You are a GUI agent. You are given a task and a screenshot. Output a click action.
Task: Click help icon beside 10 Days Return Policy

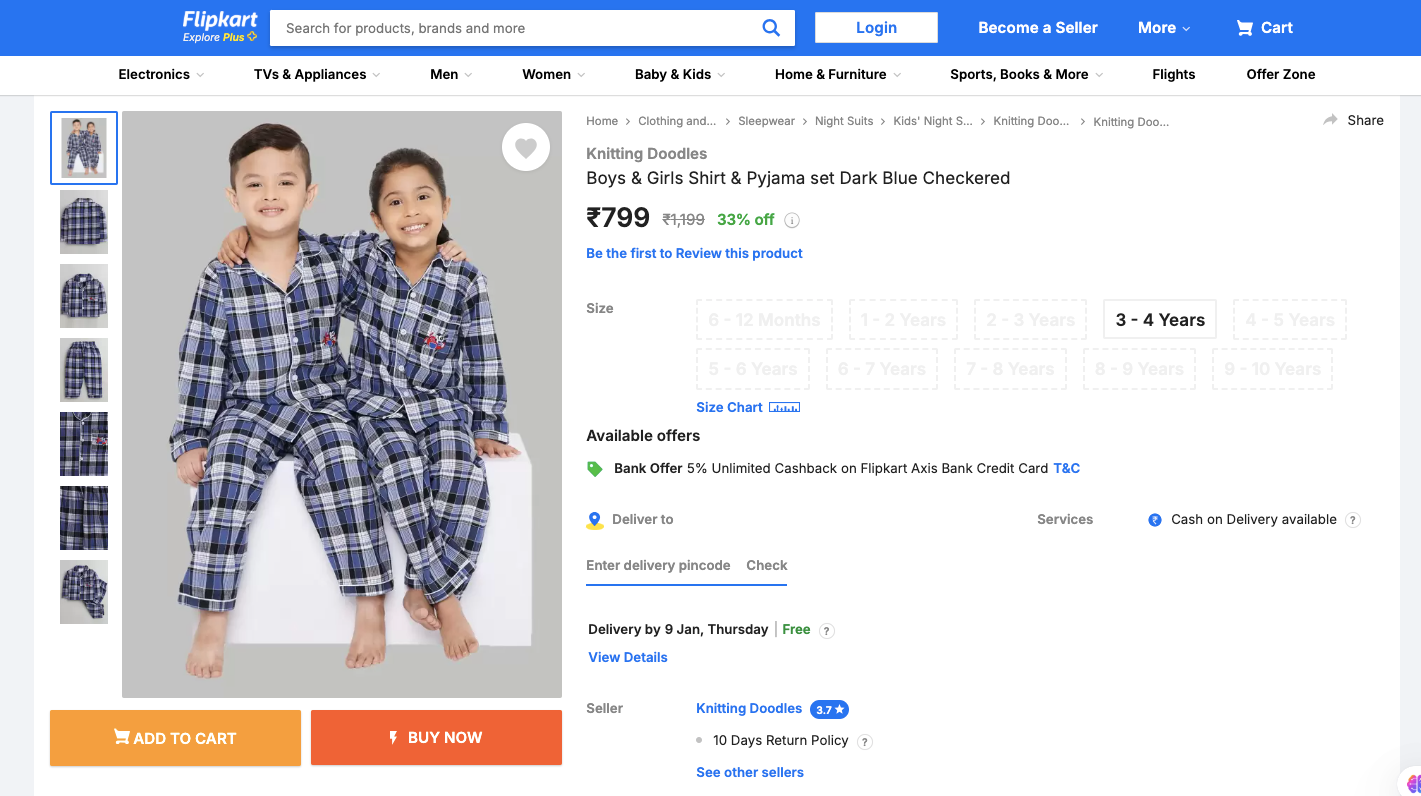(865, 741)
